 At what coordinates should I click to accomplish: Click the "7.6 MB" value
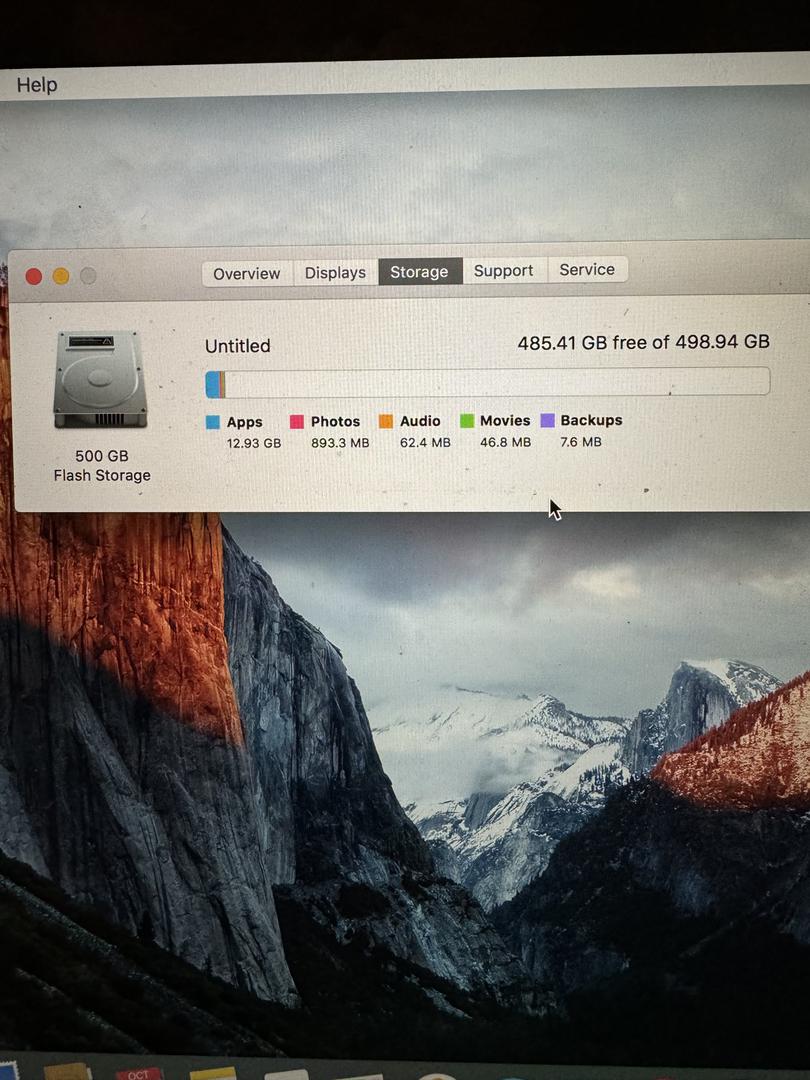click(x=581, y=442)
